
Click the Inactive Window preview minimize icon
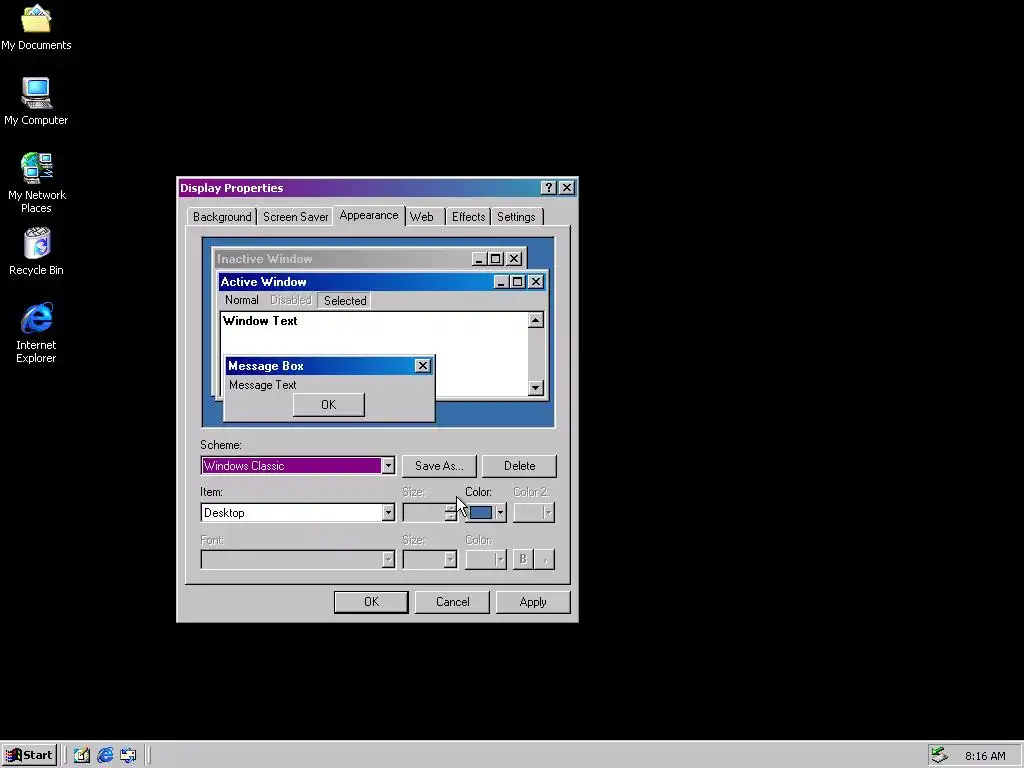(479, 259)
